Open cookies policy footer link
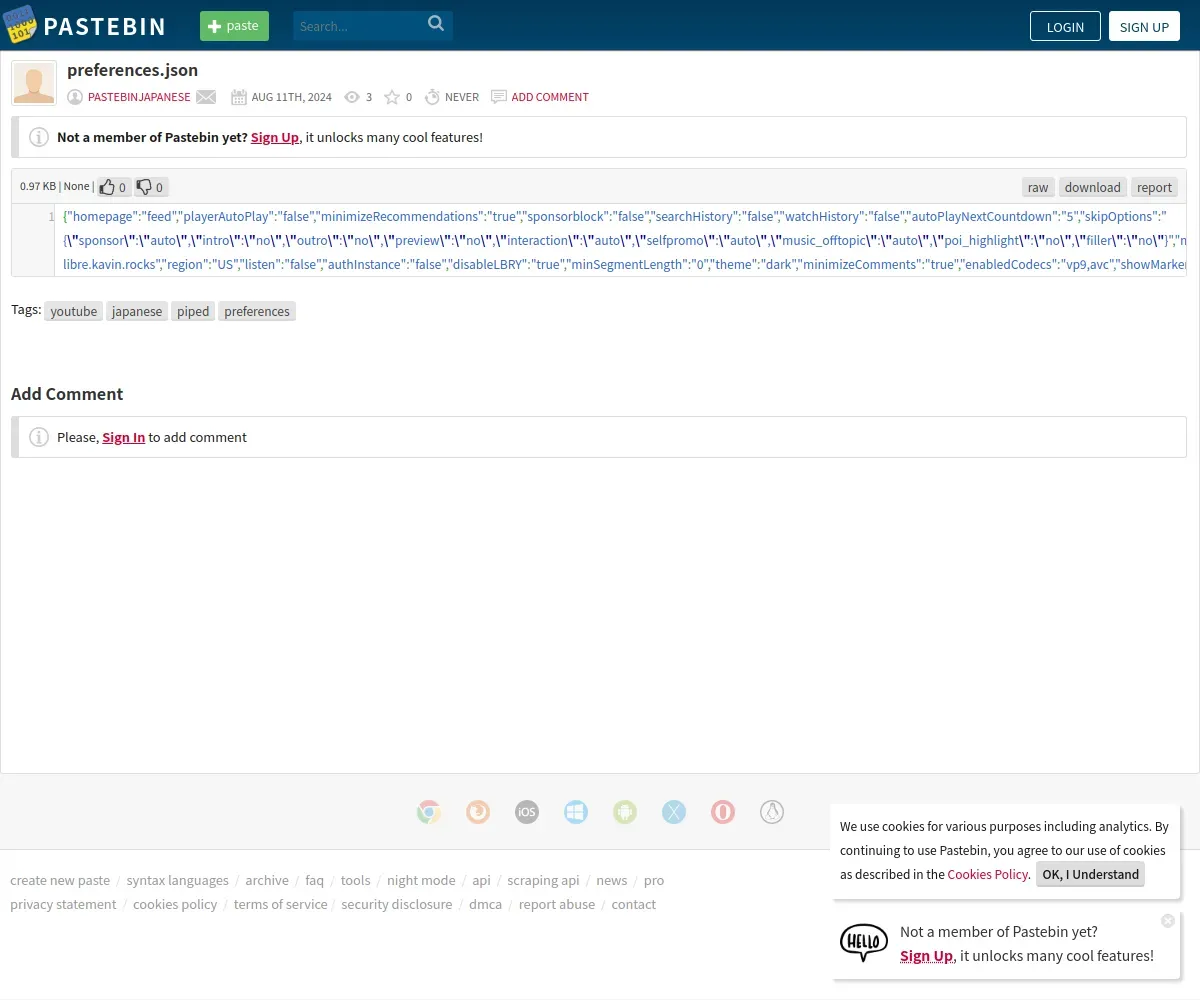This screenshot has width=1200, height=1000. pos(175,904)
